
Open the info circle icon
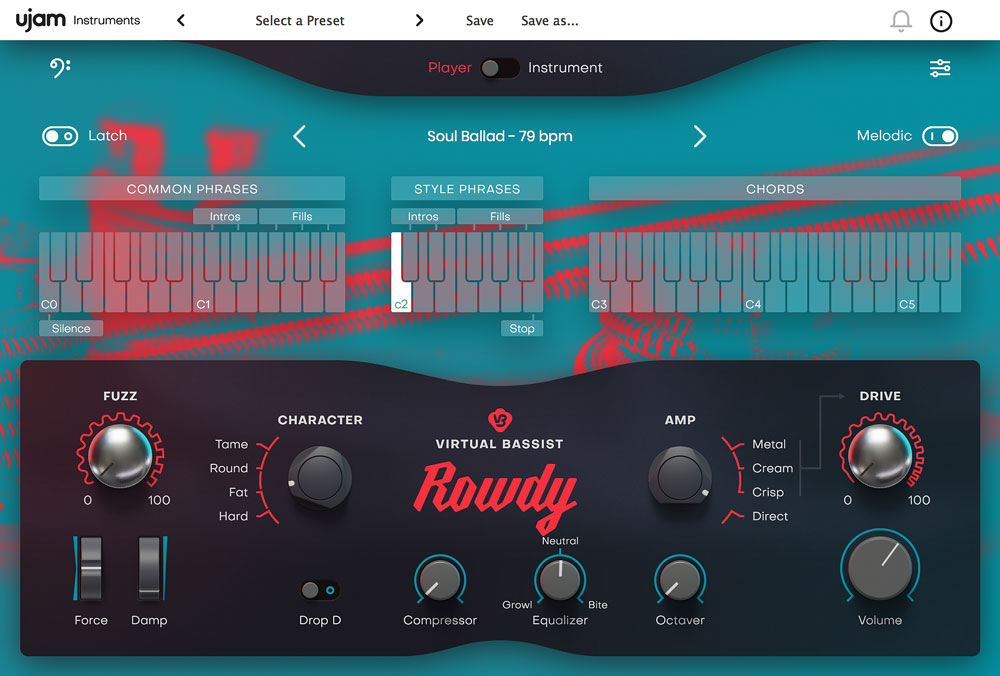pos(941,21)
